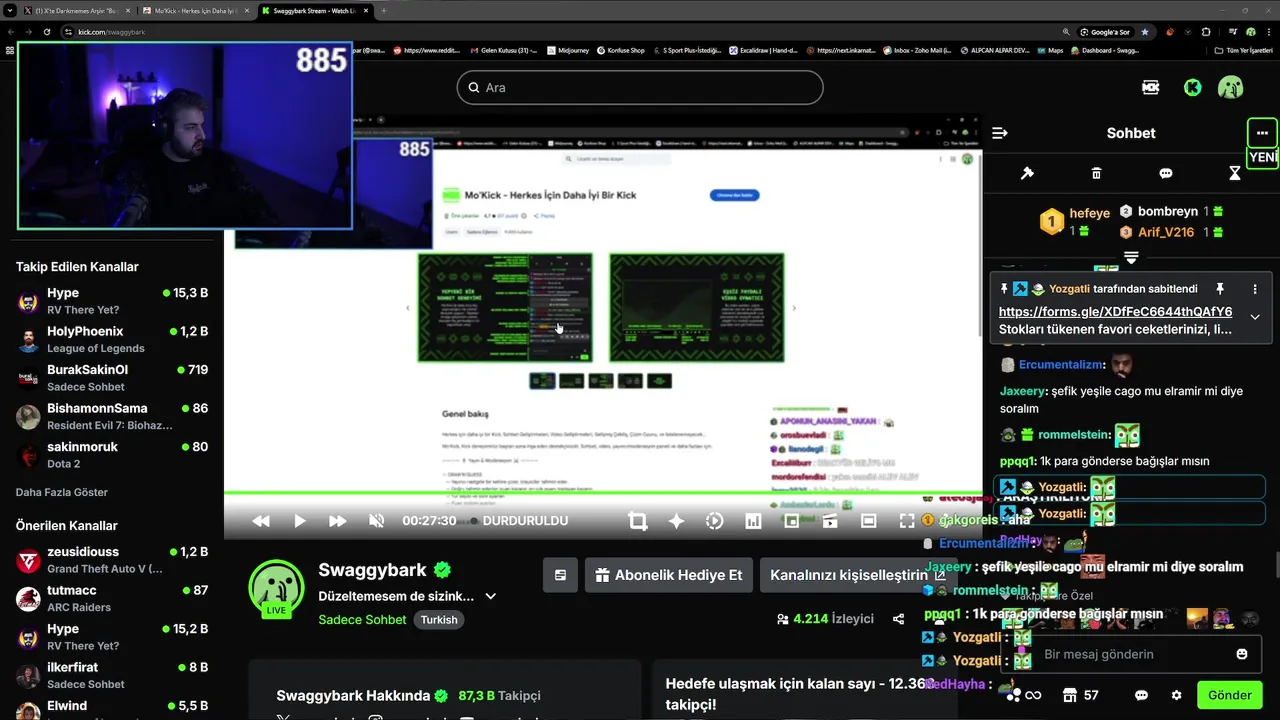Click the browser back arrow
The height and width of the screenshot is (720, 1280).
pos(10,32)
